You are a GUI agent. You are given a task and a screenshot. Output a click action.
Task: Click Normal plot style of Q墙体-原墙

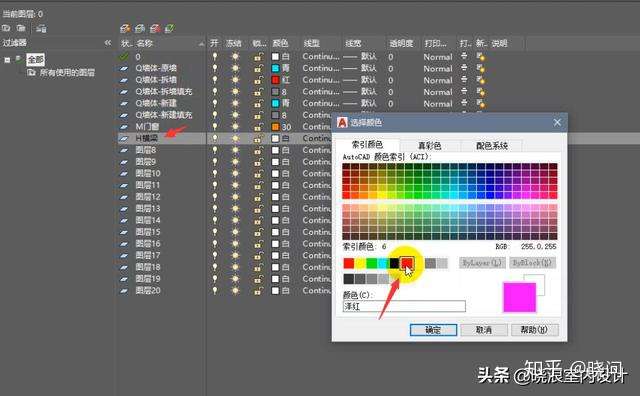pyautogui.click(x=438, y=69)
